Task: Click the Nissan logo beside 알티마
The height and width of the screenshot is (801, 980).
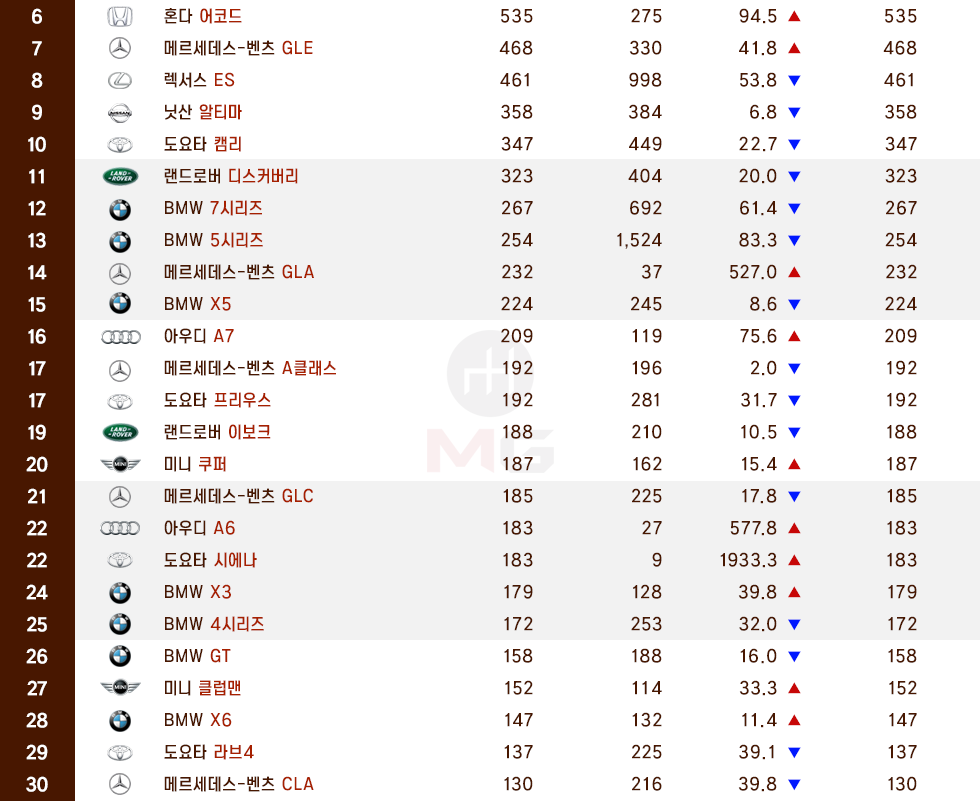Action: pyautogui.click(x=120, y=112)
